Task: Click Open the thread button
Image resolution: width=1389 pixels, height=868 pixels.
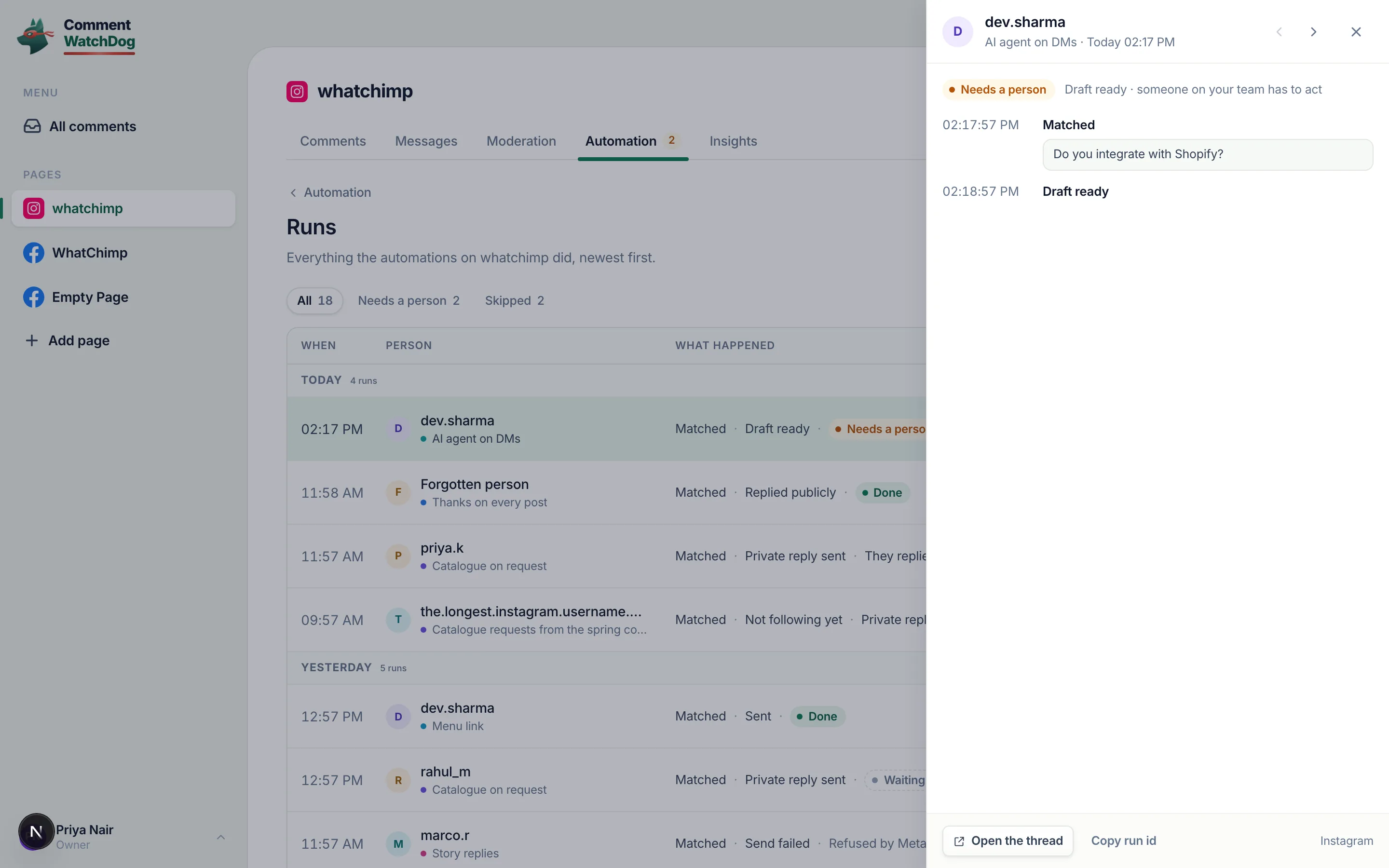Action: point(1008,841)
